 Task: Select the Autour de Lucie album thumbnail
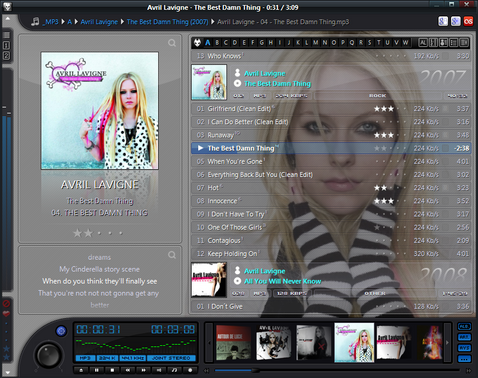point(233,343)
